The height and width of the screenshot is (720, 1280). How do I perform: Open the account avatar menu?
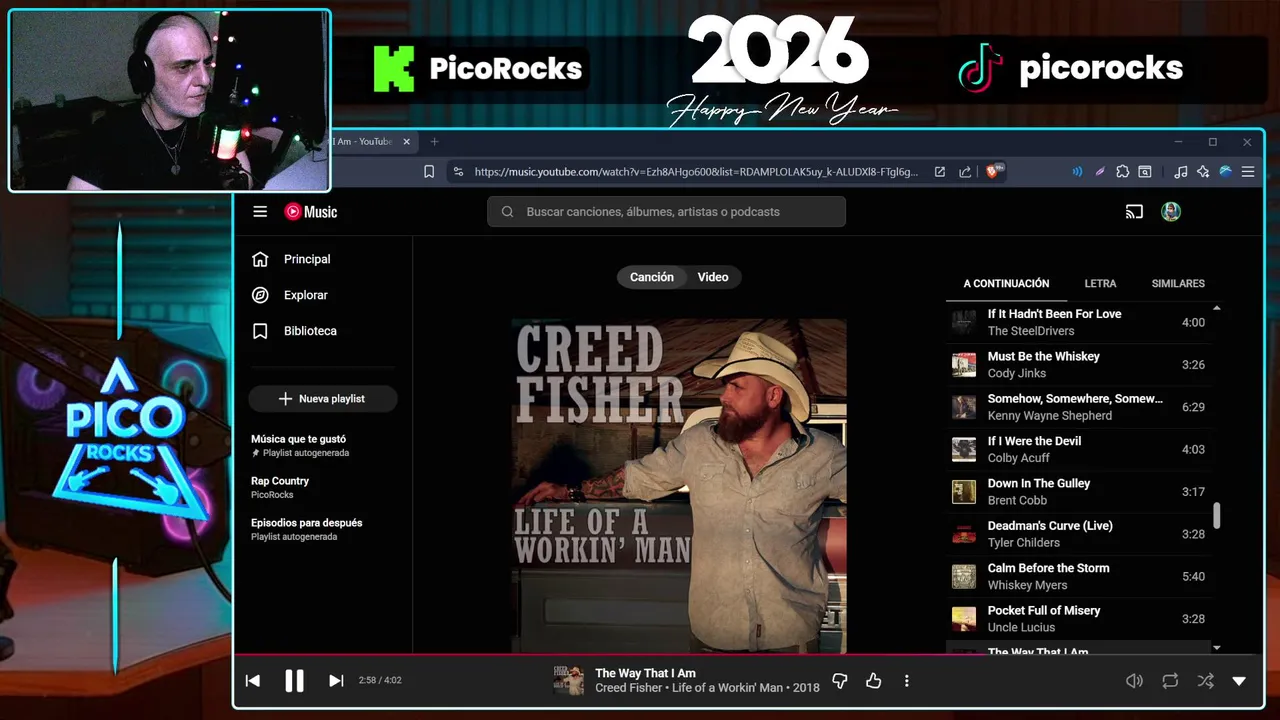(x=1171, y=212)
